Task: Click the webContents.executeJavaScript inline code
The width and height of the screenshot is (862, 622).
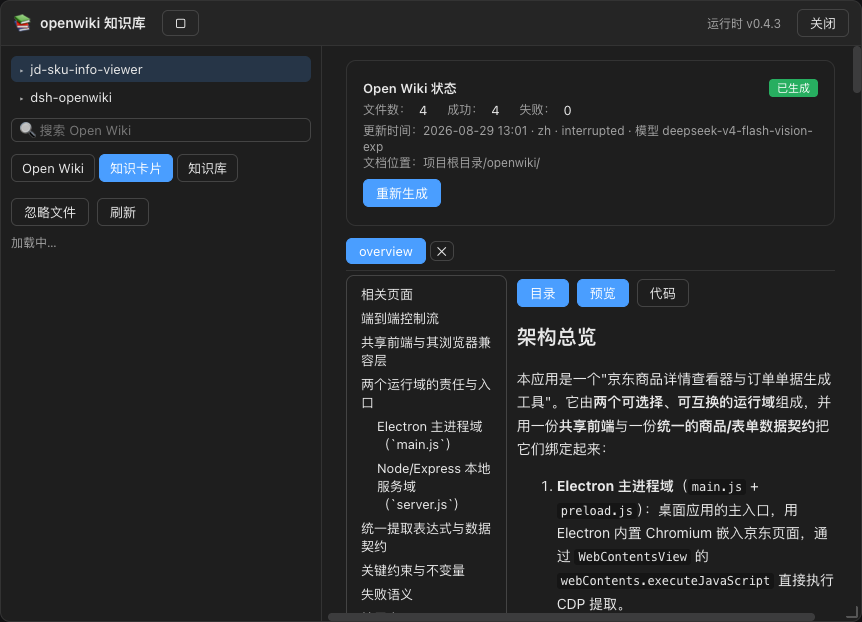Action: point(665,581)
